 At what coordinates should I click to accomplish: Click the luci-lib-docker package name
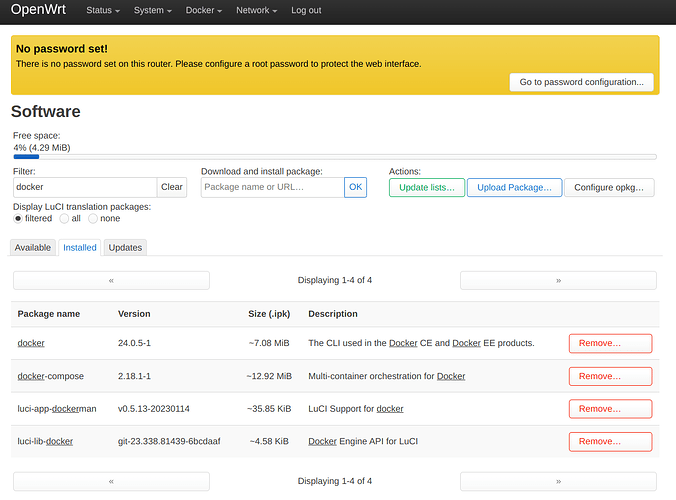(45, 441)
